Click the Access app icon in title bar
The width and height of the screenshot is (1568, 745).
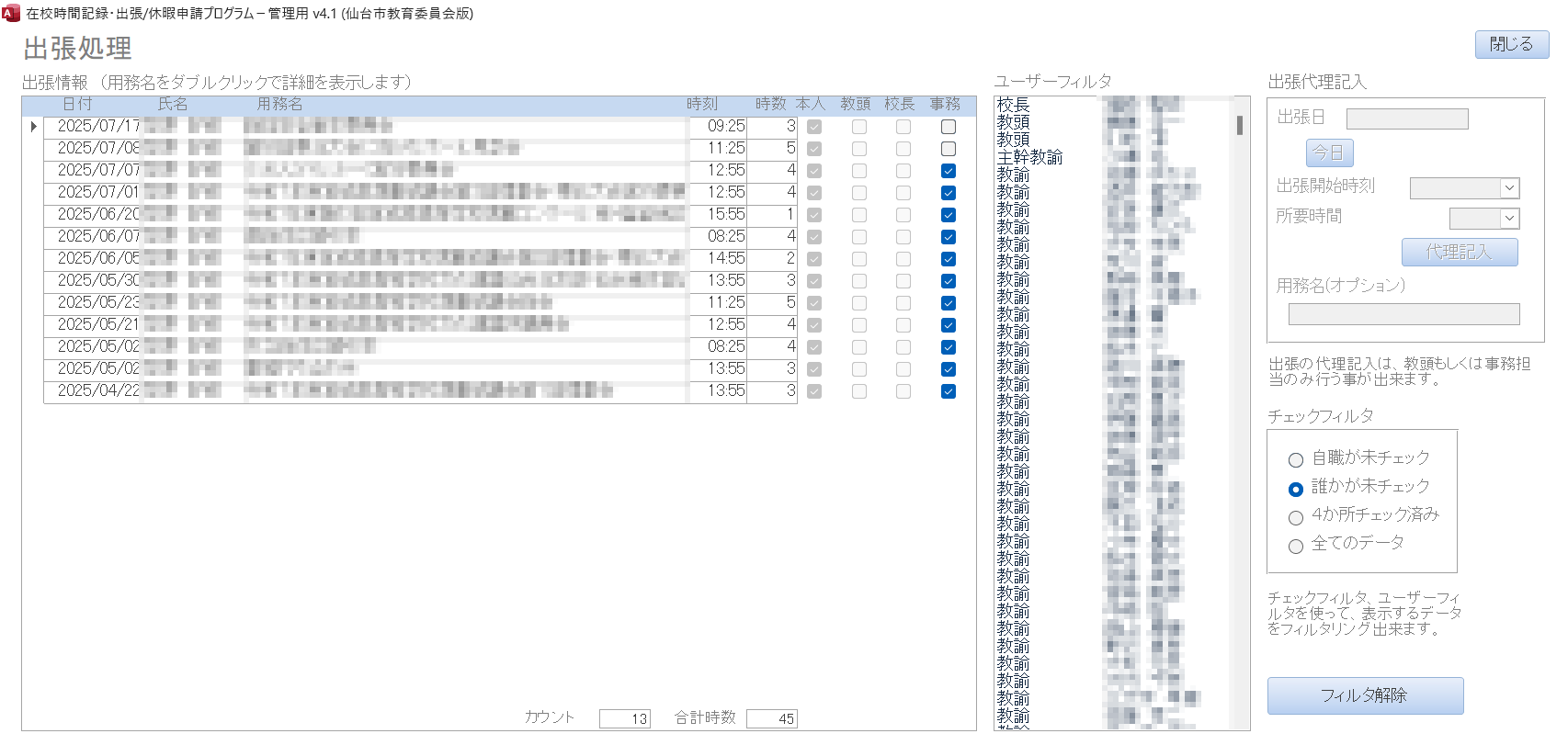(11, 13)
